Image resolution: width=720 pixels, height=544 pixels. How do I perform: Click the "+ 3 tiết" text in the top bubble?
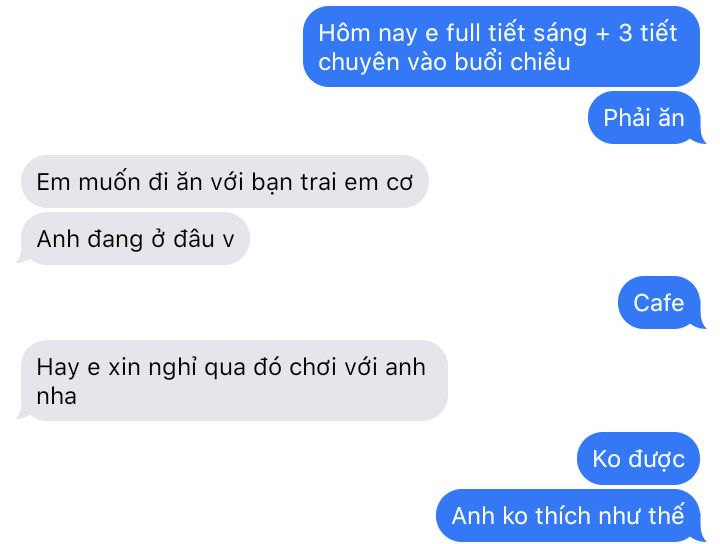click(636, 33)
